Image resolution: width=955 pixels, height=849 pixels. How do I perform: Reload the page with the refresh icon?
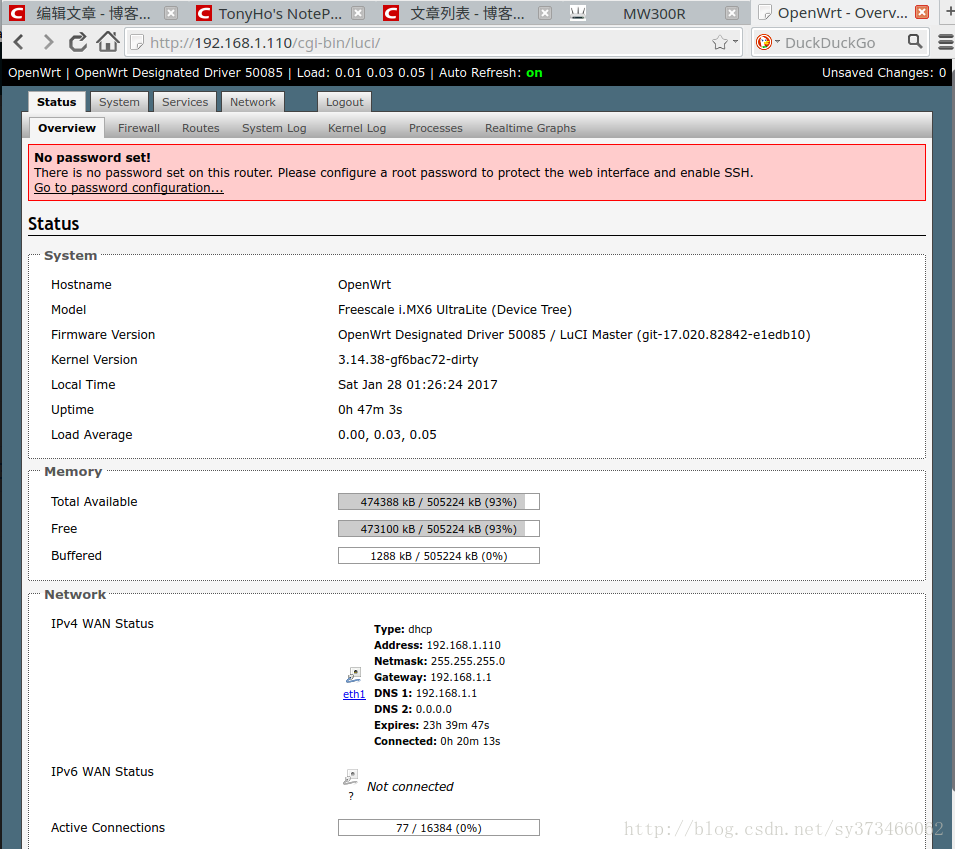(77, 42)
